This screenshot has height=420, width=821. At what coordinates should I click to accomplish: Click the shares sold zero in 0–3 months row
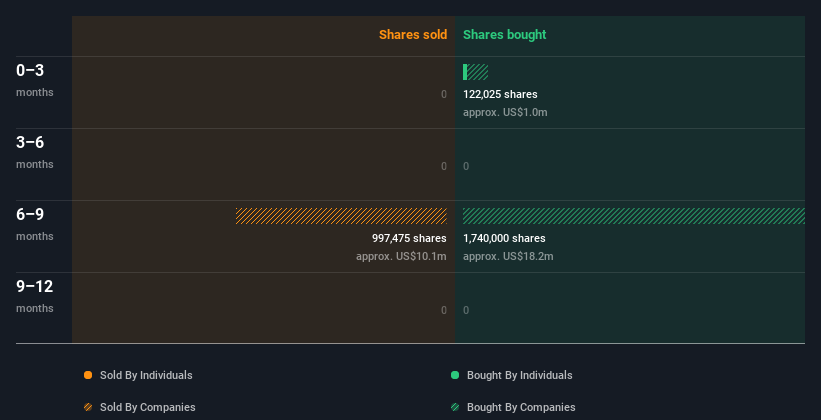[444, 94]
